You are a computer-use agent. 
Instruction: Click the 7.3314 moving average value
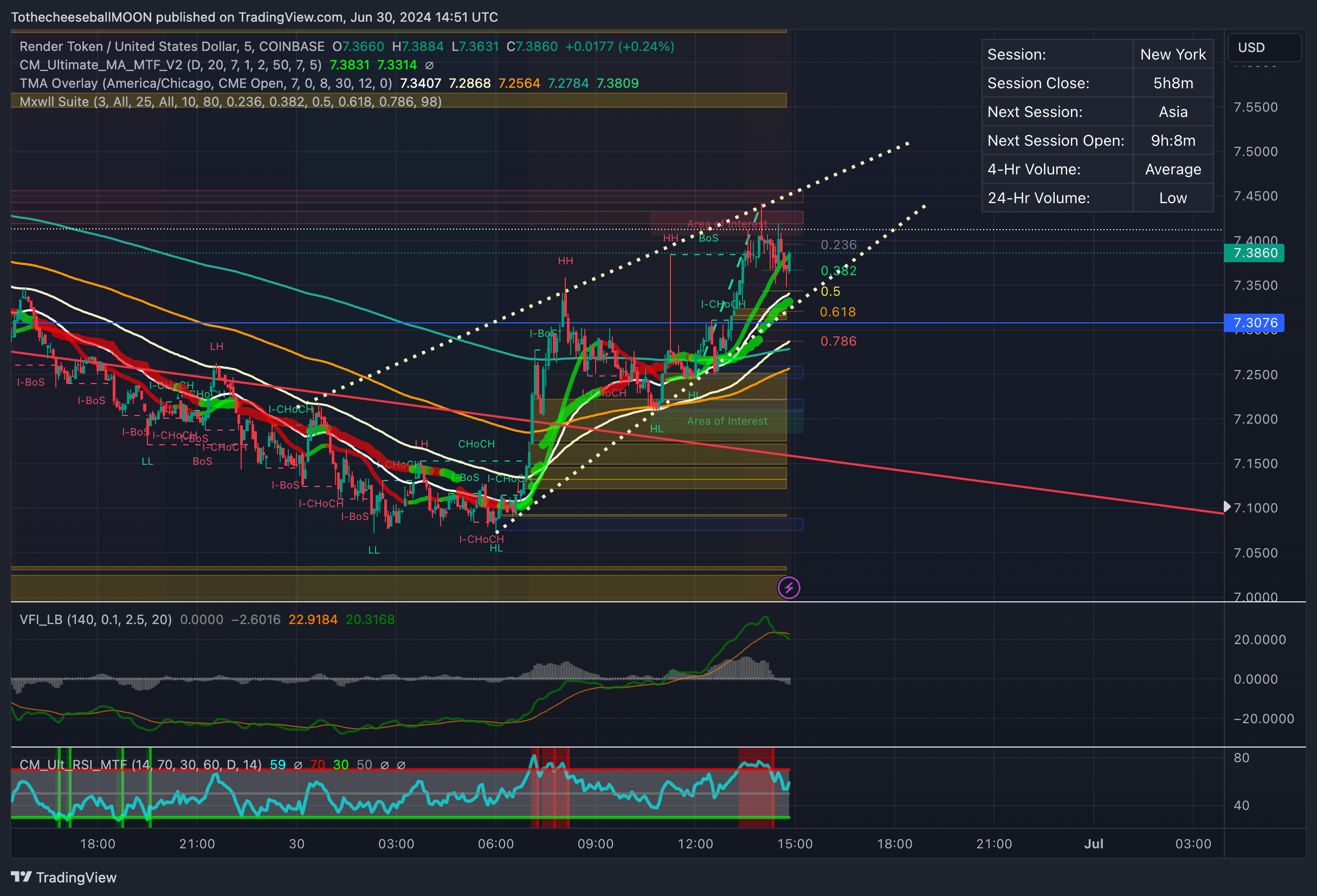[397, 65]
